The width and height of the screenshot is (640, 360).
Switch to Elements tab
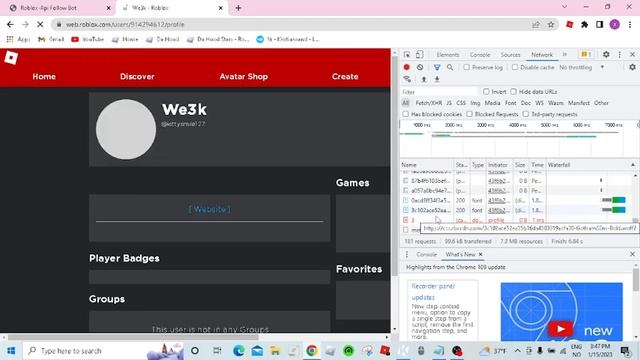[448, 55]
